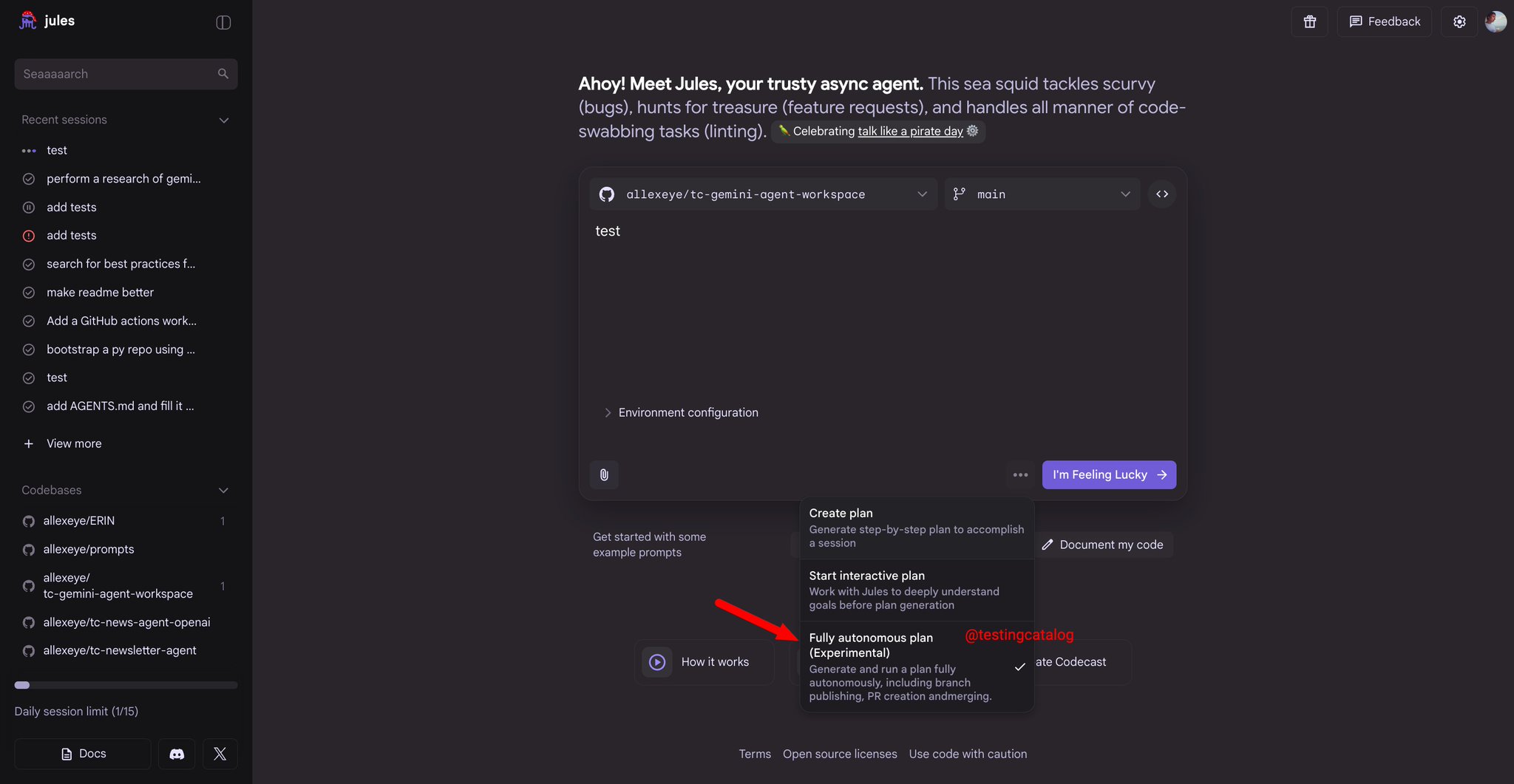1514x784 pixels.
Task: Select Fully autonomous plan (Experimental)
Action: 917,667
